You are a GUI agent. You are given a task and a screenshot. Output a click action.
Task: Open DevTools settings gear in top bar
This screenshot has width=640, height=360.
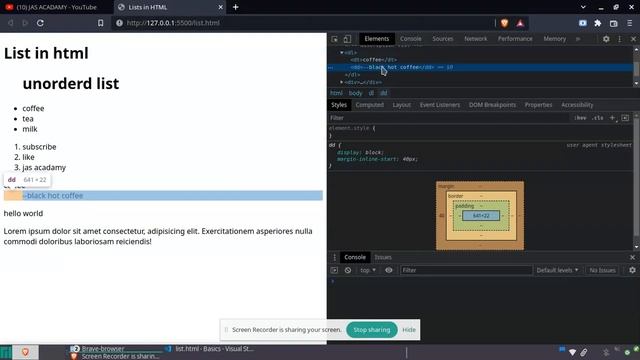click(606, 39)
